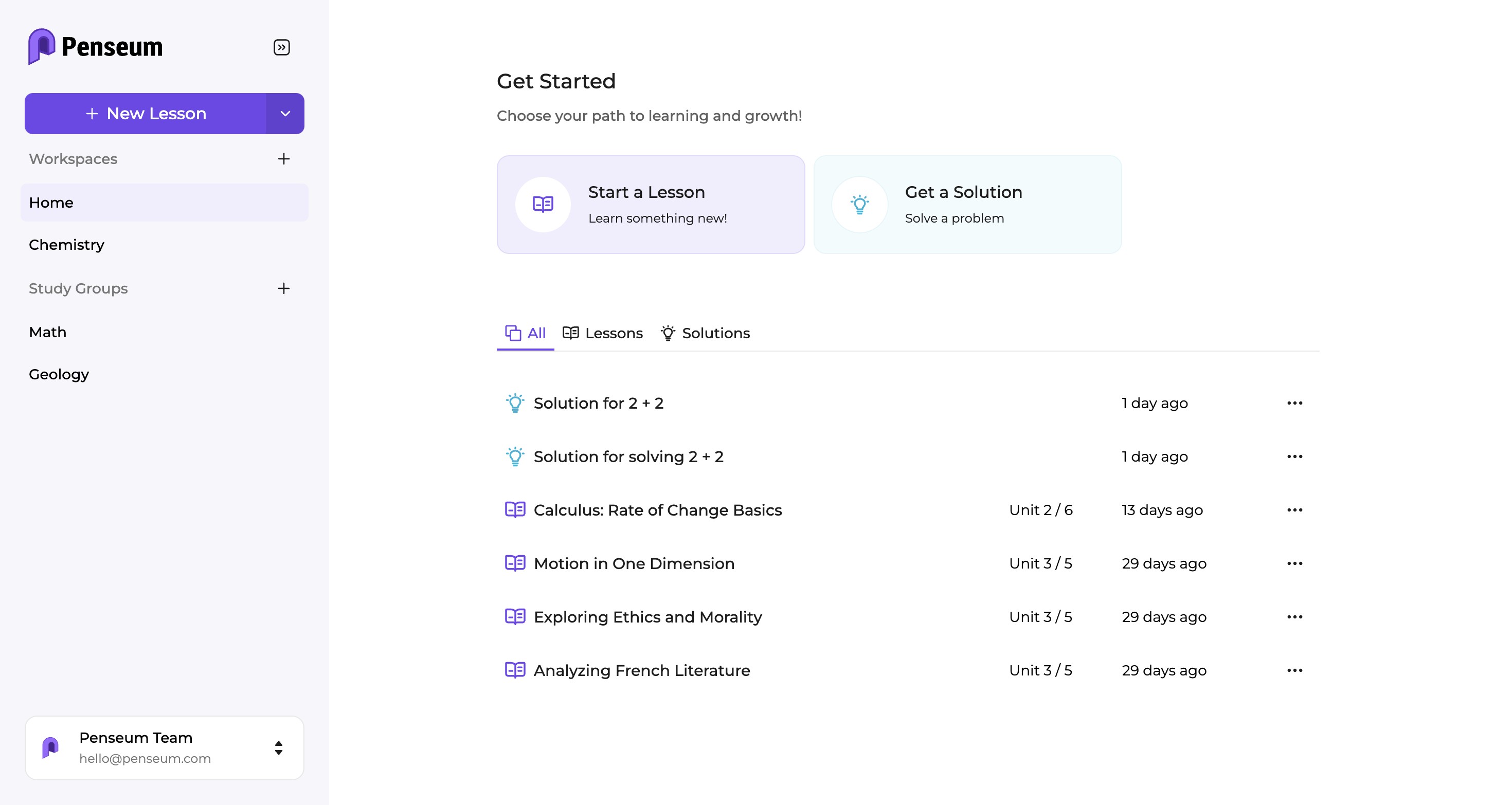Click the Start a Lesson card
The image size is (1512, 805).
pos(651,205)
